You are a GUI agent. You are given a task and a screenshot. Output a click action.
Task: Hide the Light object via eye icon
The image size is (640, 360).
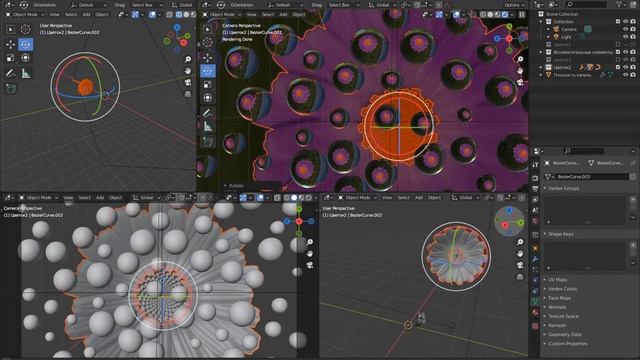coord(625,37)
